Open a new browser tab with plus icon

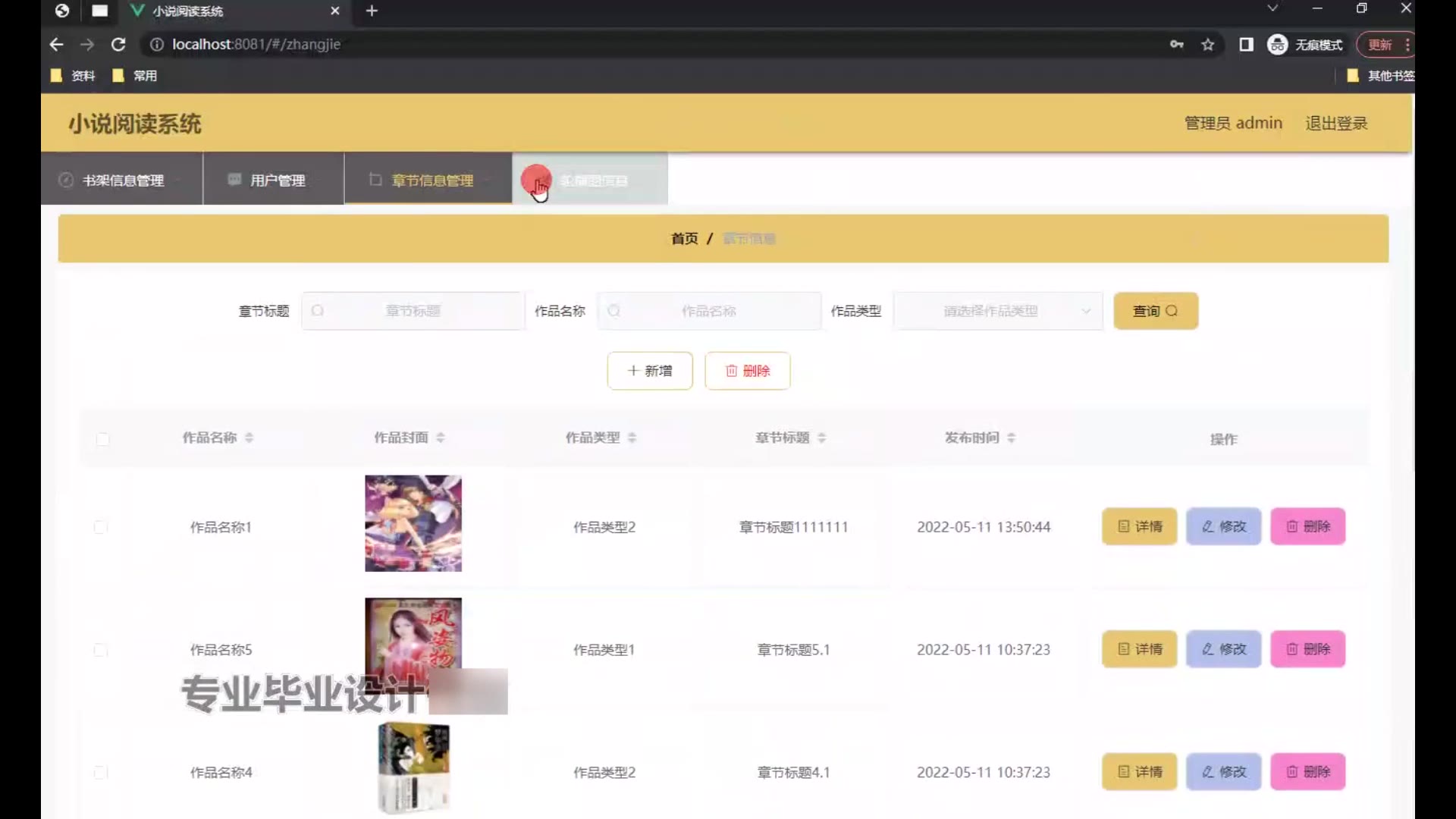tap(372, 11)
